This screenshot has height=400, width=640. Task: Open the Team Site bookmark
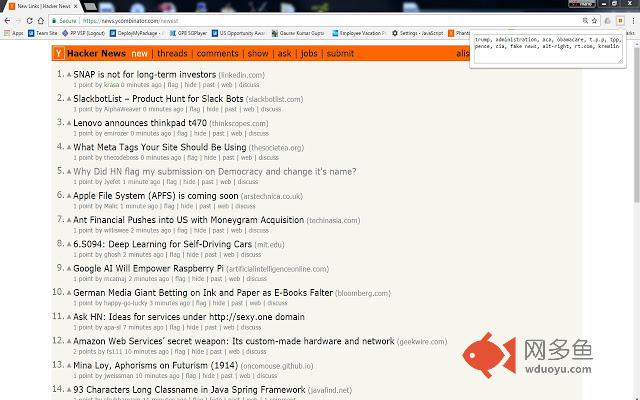pyautogui.click(x=43, y=33)
